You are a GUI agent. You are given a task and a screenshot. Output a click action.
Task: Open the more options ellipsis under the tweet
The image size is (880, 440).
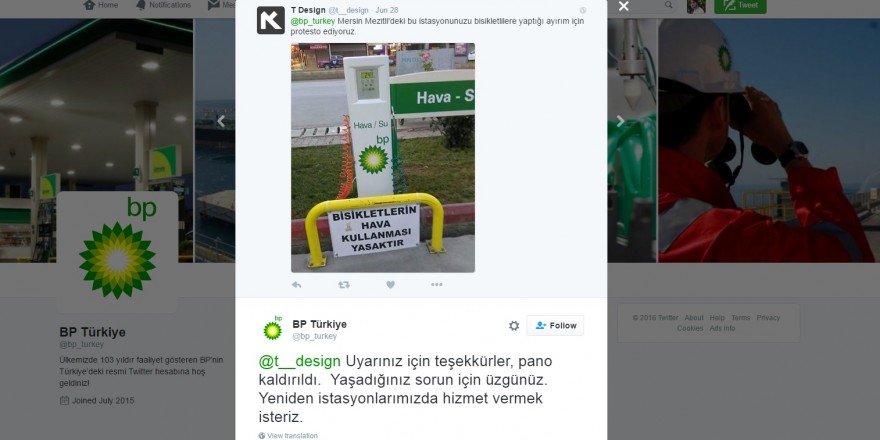click(437, 285)
